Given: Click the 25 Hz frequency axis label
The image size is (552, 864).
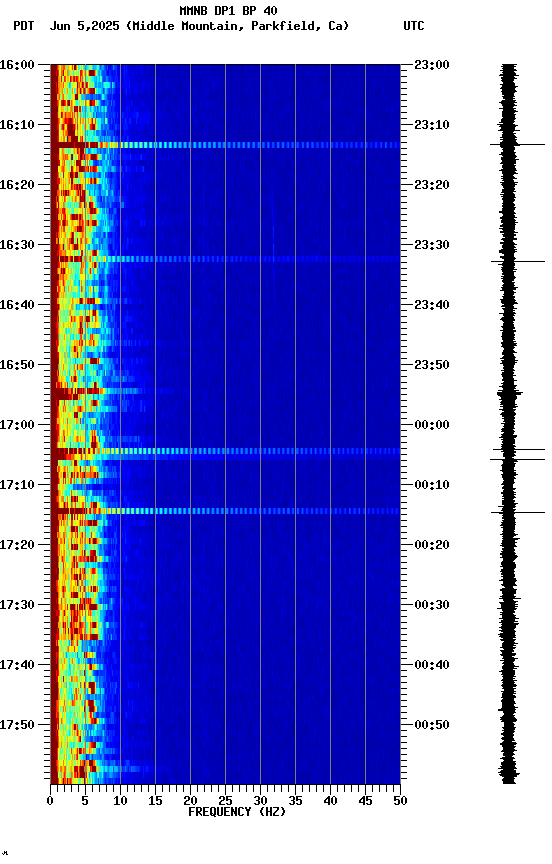Looking at the screenshot, I should click(x=225, y=802).
